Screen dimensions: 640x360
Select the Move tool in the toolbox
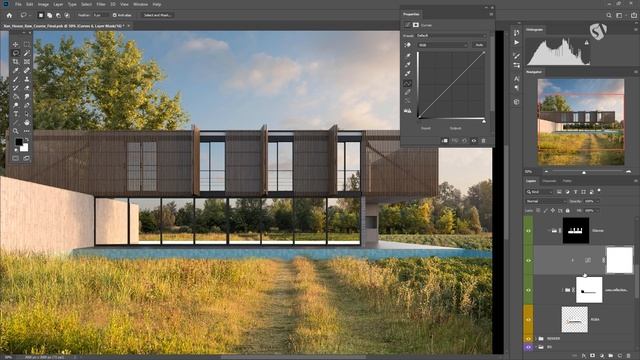[16, 44]
